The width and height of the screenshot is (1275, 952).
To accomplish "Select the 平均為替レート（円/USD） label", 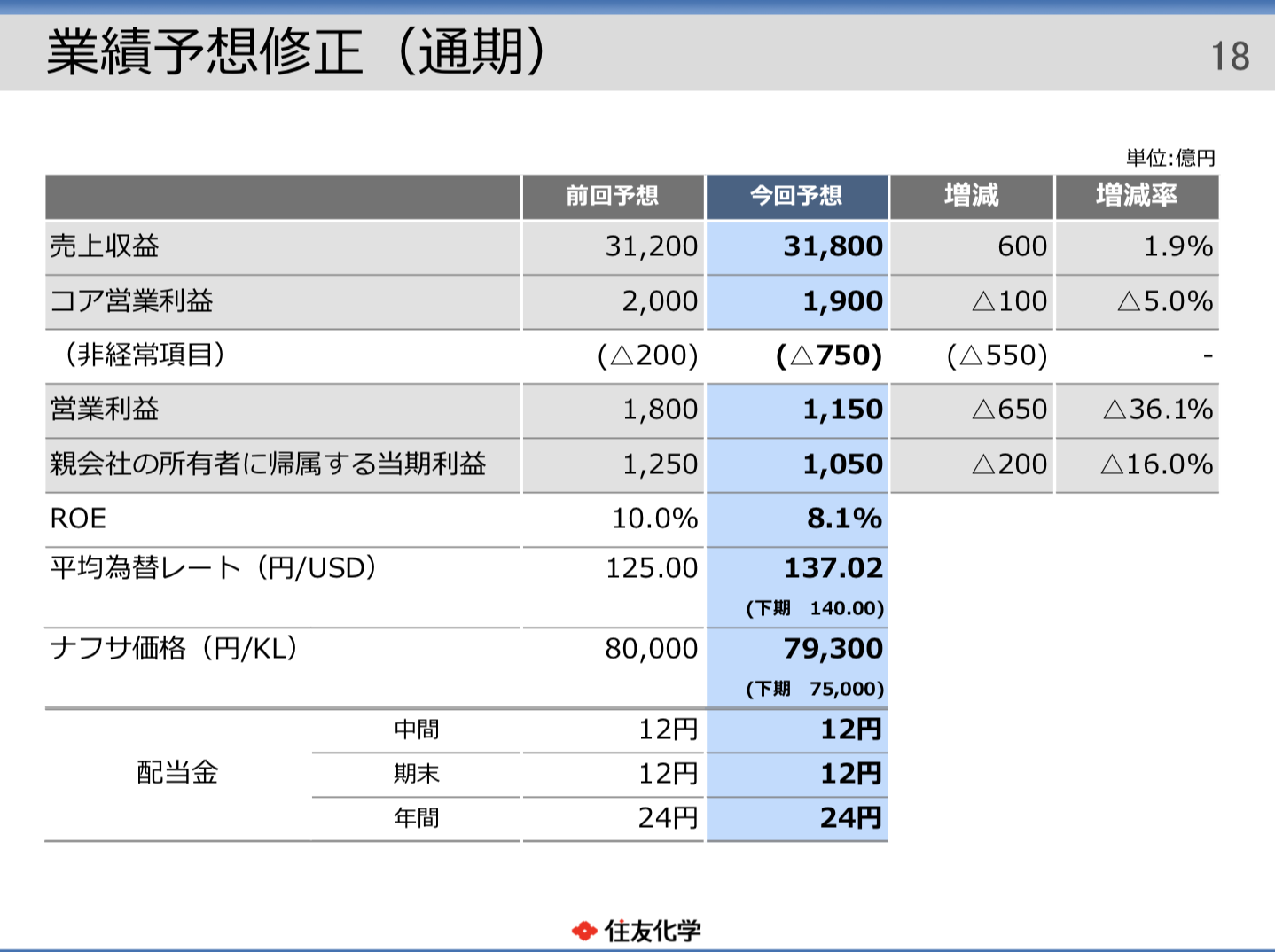I will tap(214, 568).
